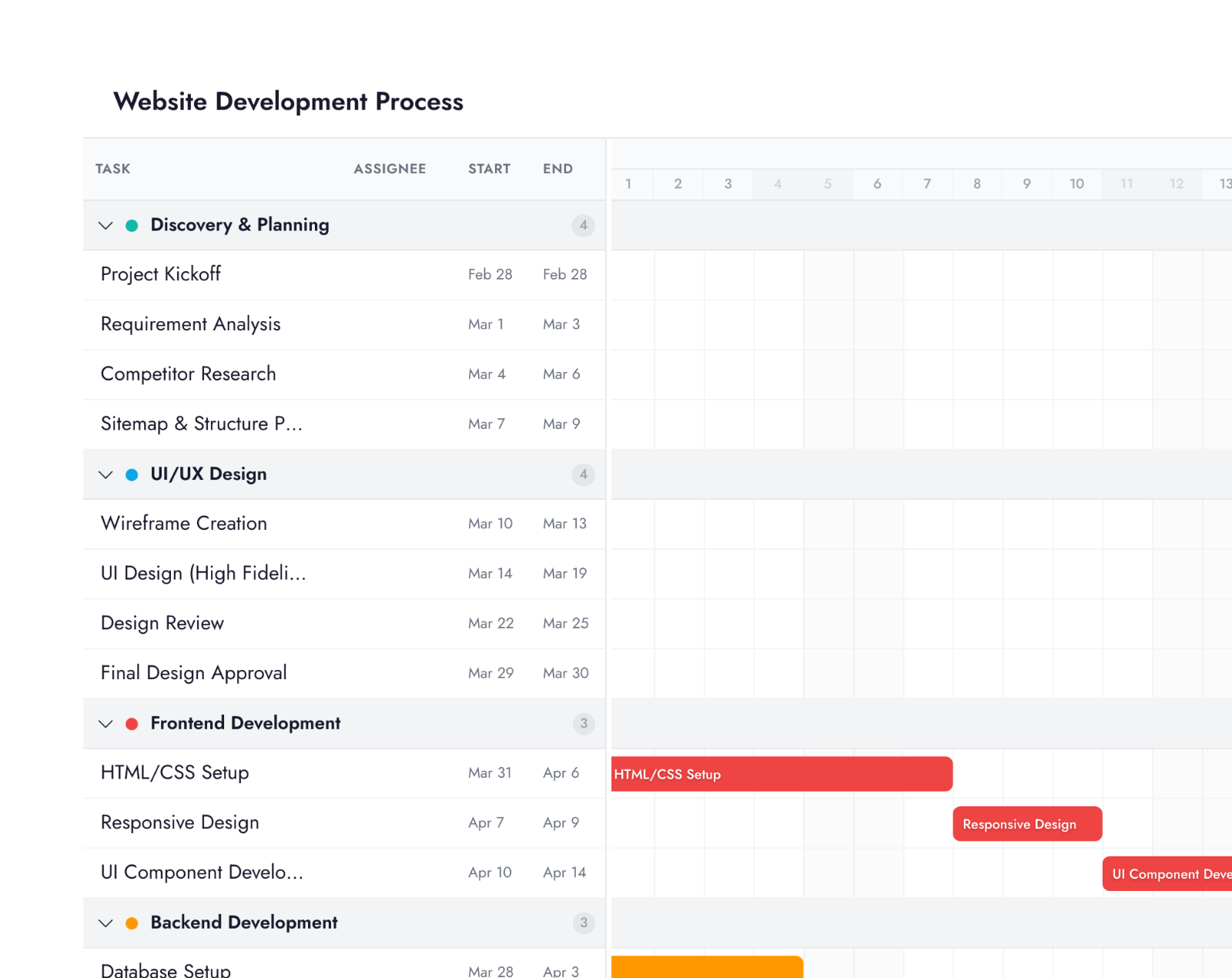Click the blue UI/UX Design color dot
This screenshot has height=978, width=1232.
click(132, 474)
